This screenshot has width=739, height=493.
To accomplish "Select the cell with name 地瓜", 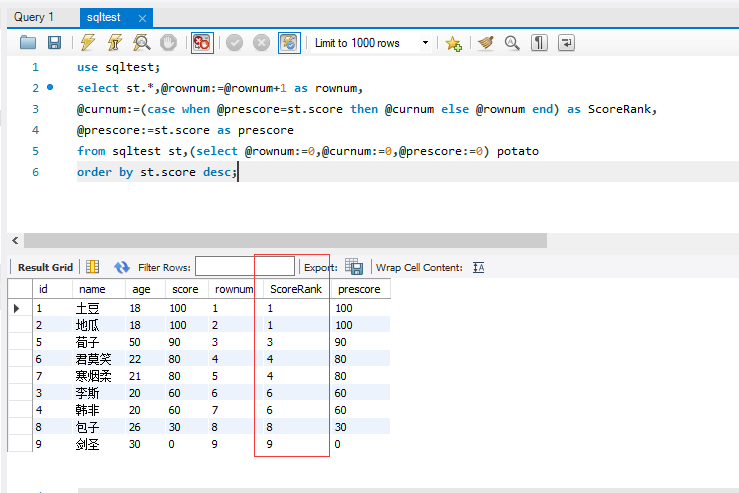I will (99, 325).
